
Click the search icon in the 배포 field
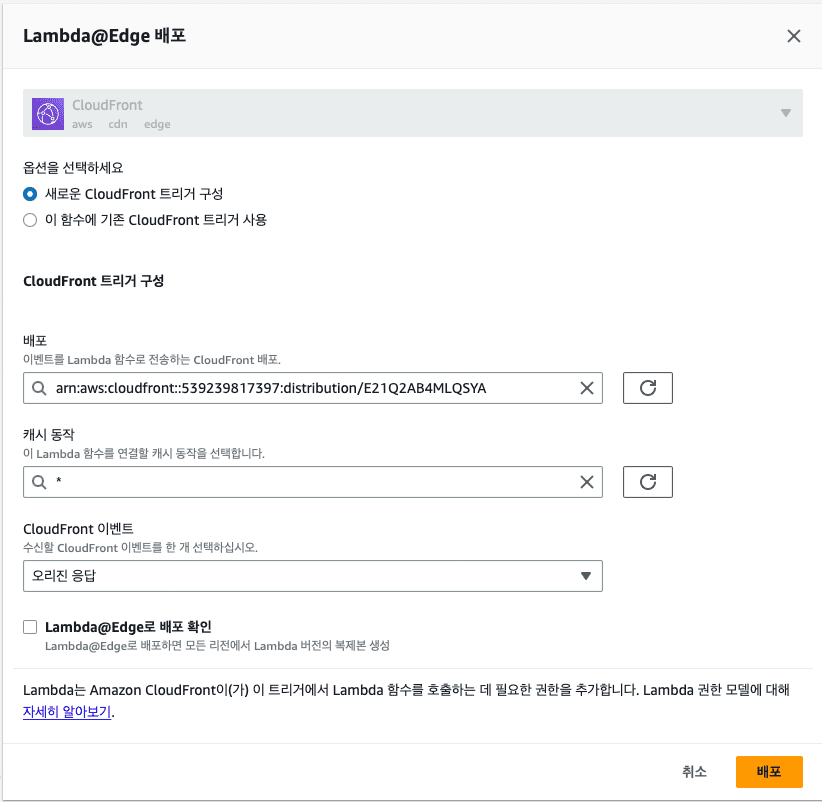click(39, 388)
